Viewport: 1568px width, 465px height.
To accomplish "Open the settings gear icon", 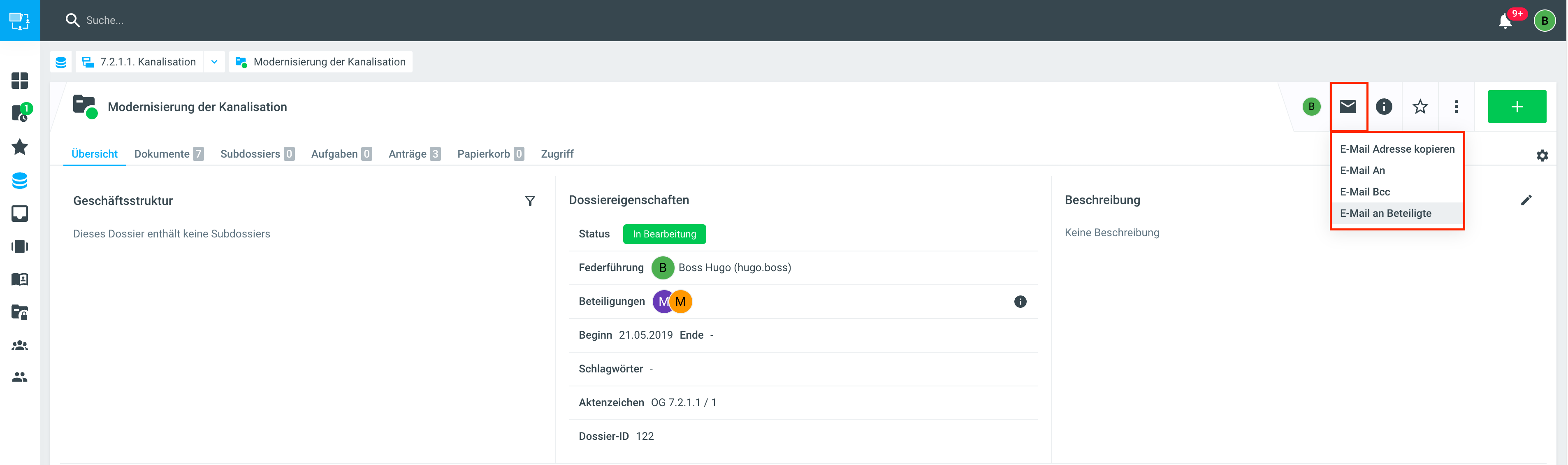I will (x=1542, y=155).
